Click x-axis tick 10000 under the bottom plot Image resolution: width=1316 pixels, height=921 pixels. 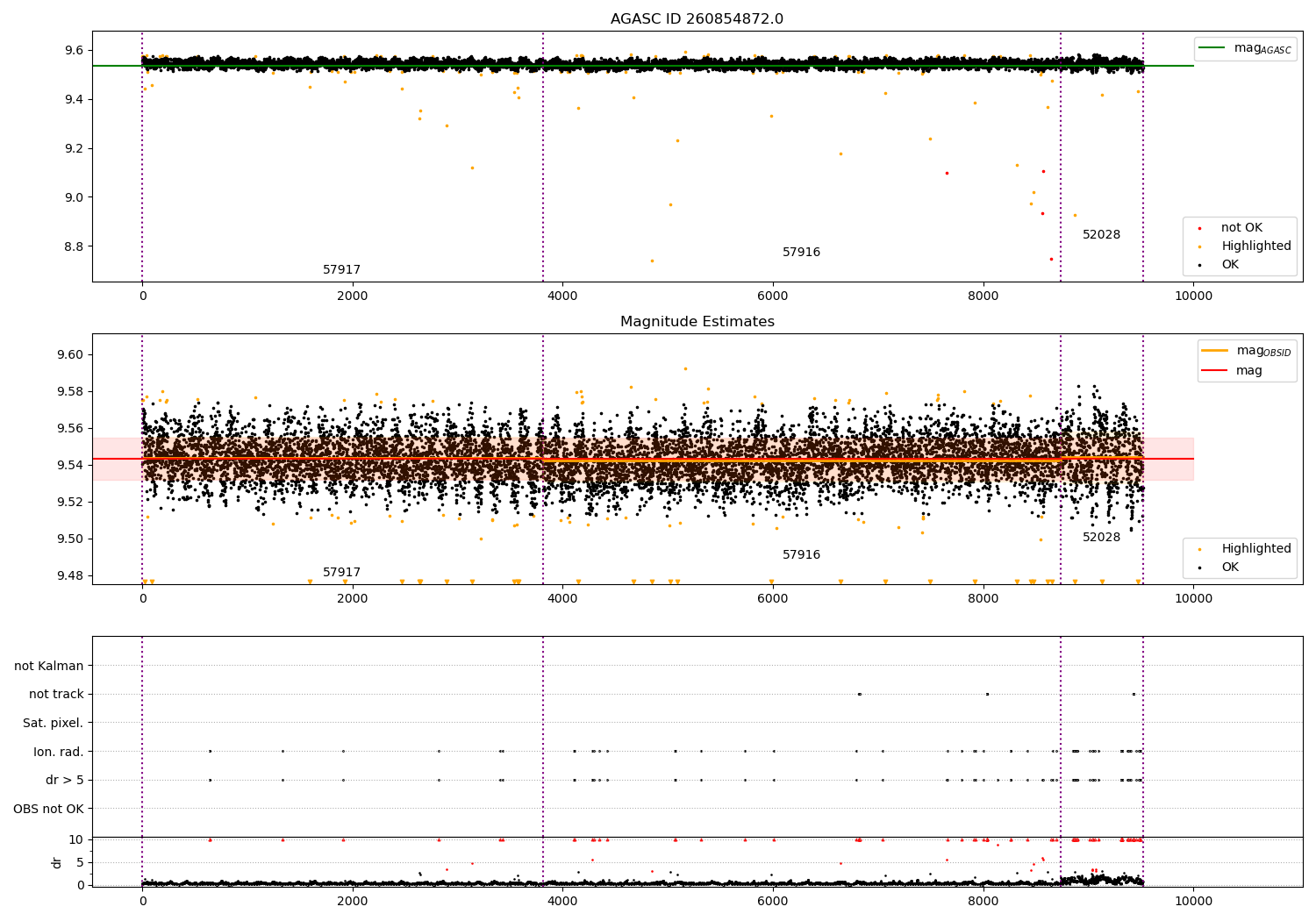pos(1194,902)
